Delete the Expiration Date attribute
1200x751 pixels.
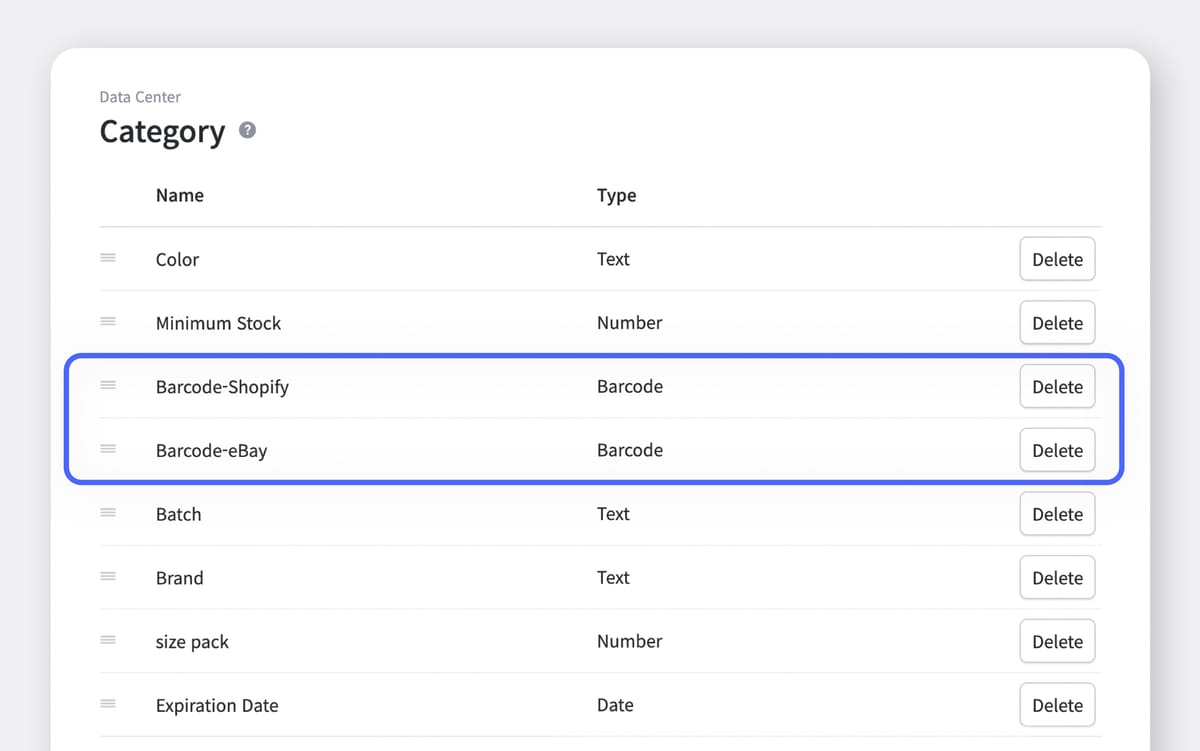click(x=1057, y=705)
